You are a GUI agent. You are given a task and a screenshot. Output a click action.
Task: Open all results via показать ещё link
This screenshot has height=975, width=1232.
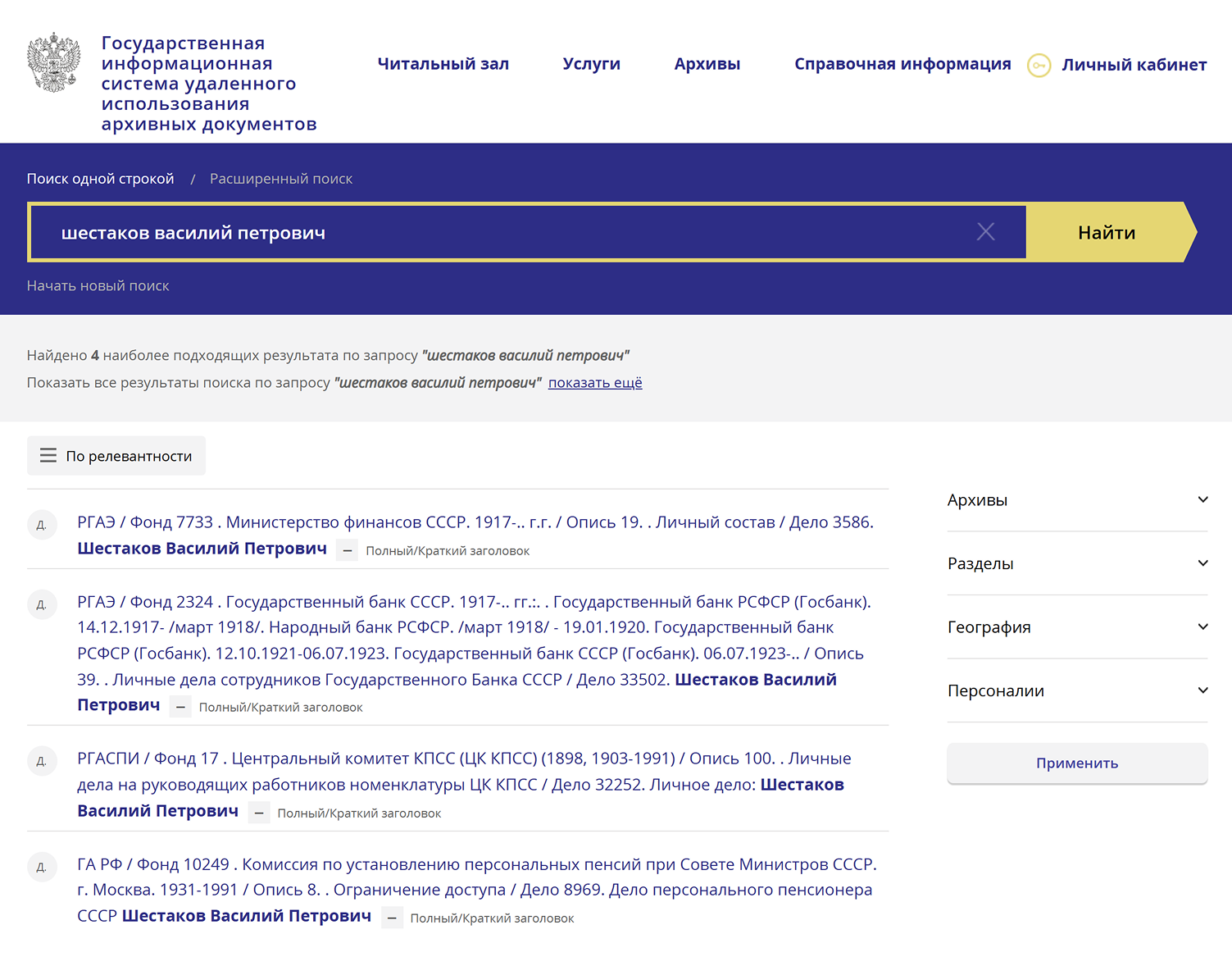click(x=594, y=382)
